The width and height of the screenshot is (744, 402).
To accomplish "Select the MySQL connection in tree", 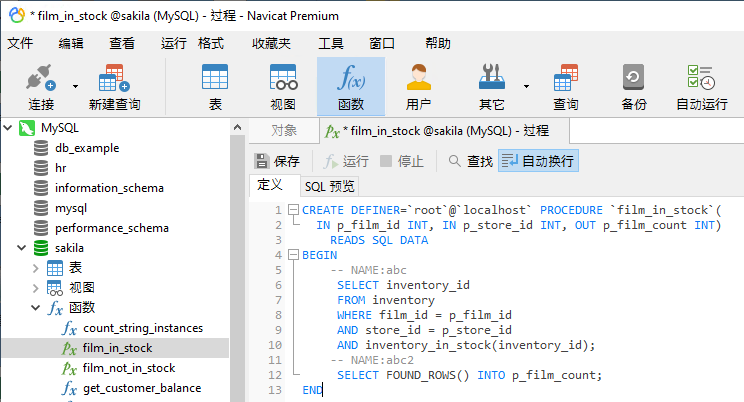I will coord(60,128).
